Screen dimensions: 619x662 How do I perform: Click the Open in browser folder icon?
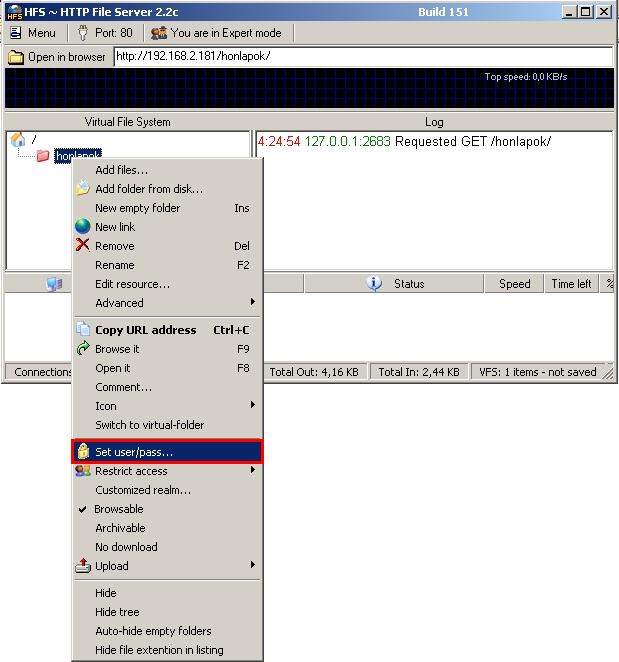[x=16, y=57]
